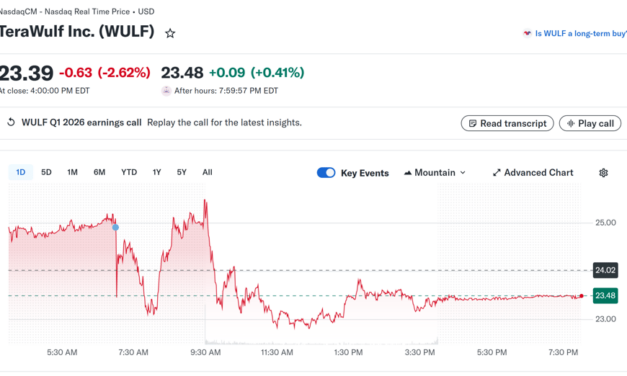Click the Play call button

pyautogui.click(x=590, y=124)
